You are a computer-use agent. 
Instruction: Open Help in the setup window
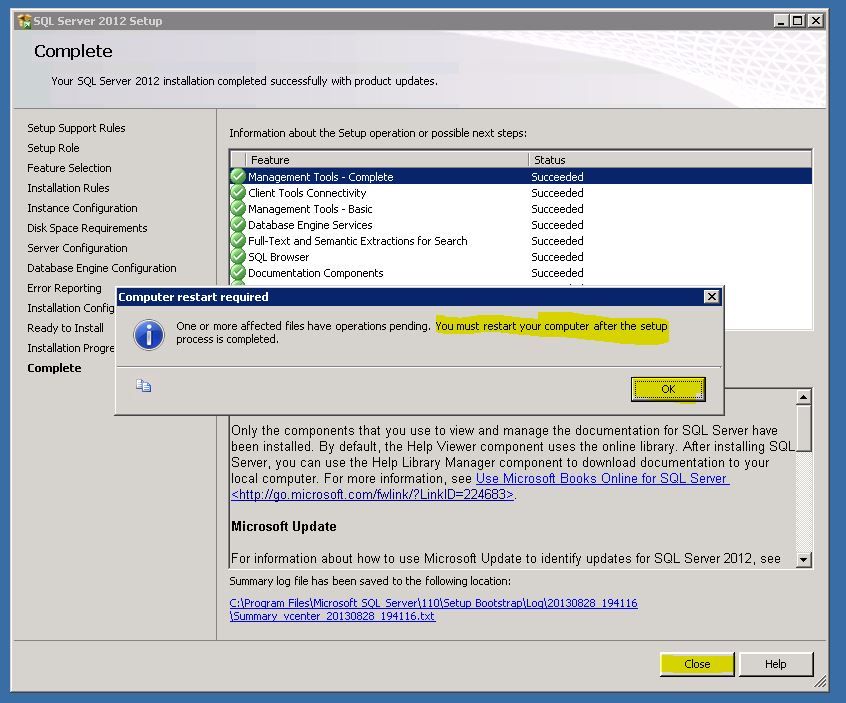click(775, 664)
